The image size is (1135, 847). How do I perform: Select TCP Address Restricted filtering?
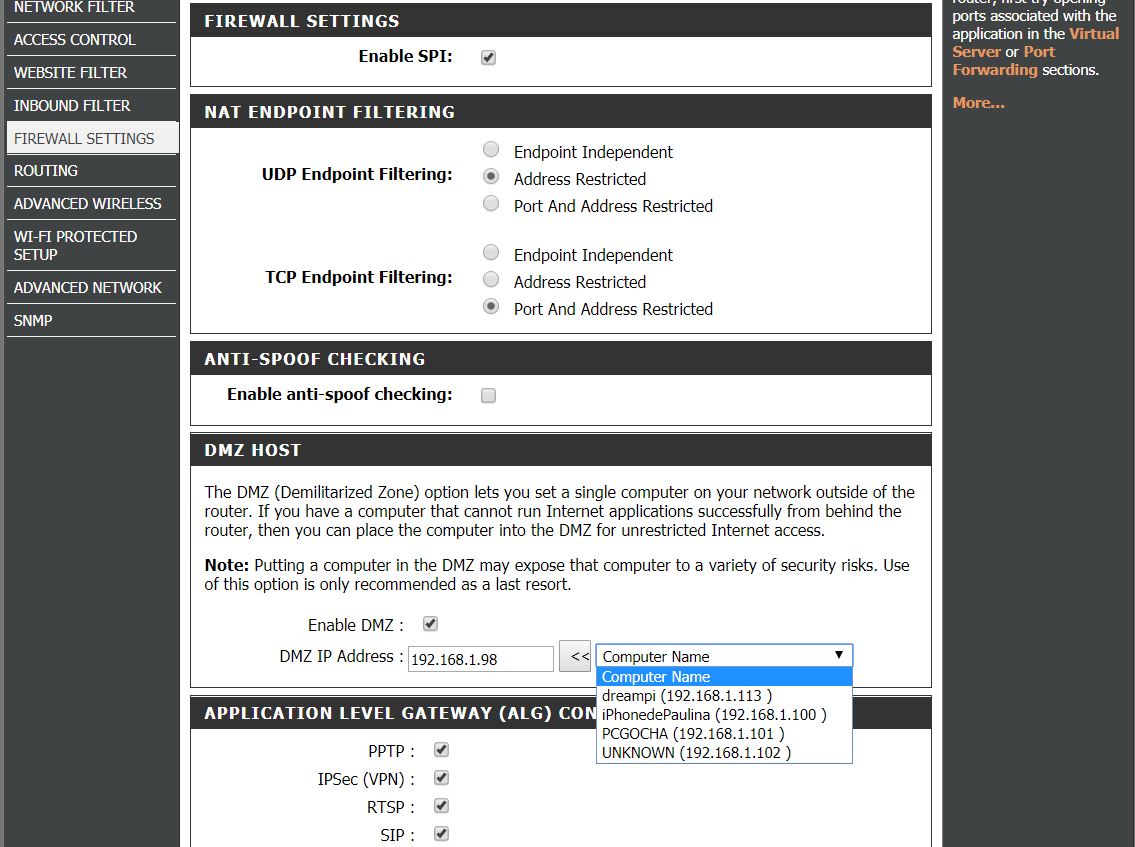coord(491,279)
